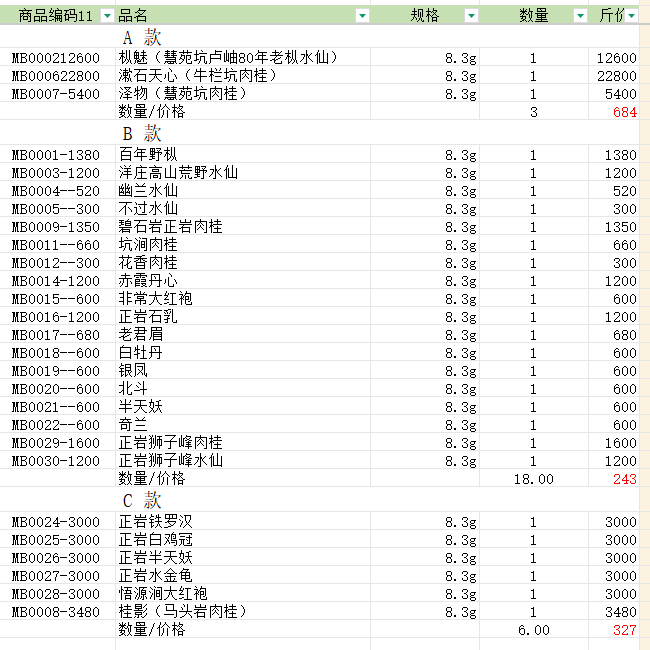The image size is (650, 650).
Task: Select code cell MB000622800
Action: click(x=58, y=75)
